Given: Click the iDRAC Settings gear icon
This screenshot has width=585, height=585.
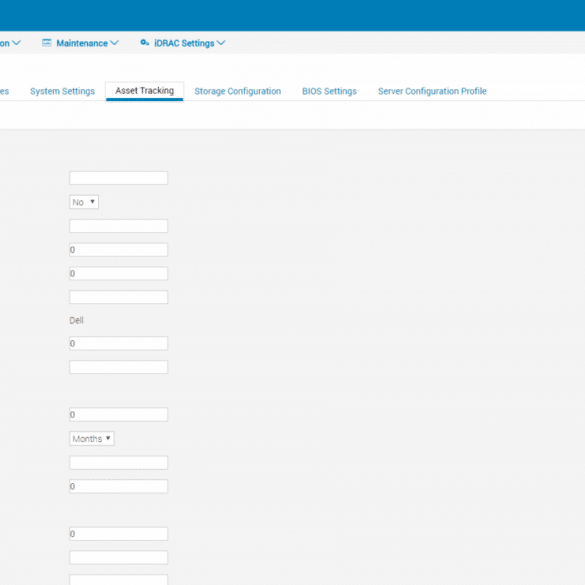Looking at the screenshot, I should 145,43.
